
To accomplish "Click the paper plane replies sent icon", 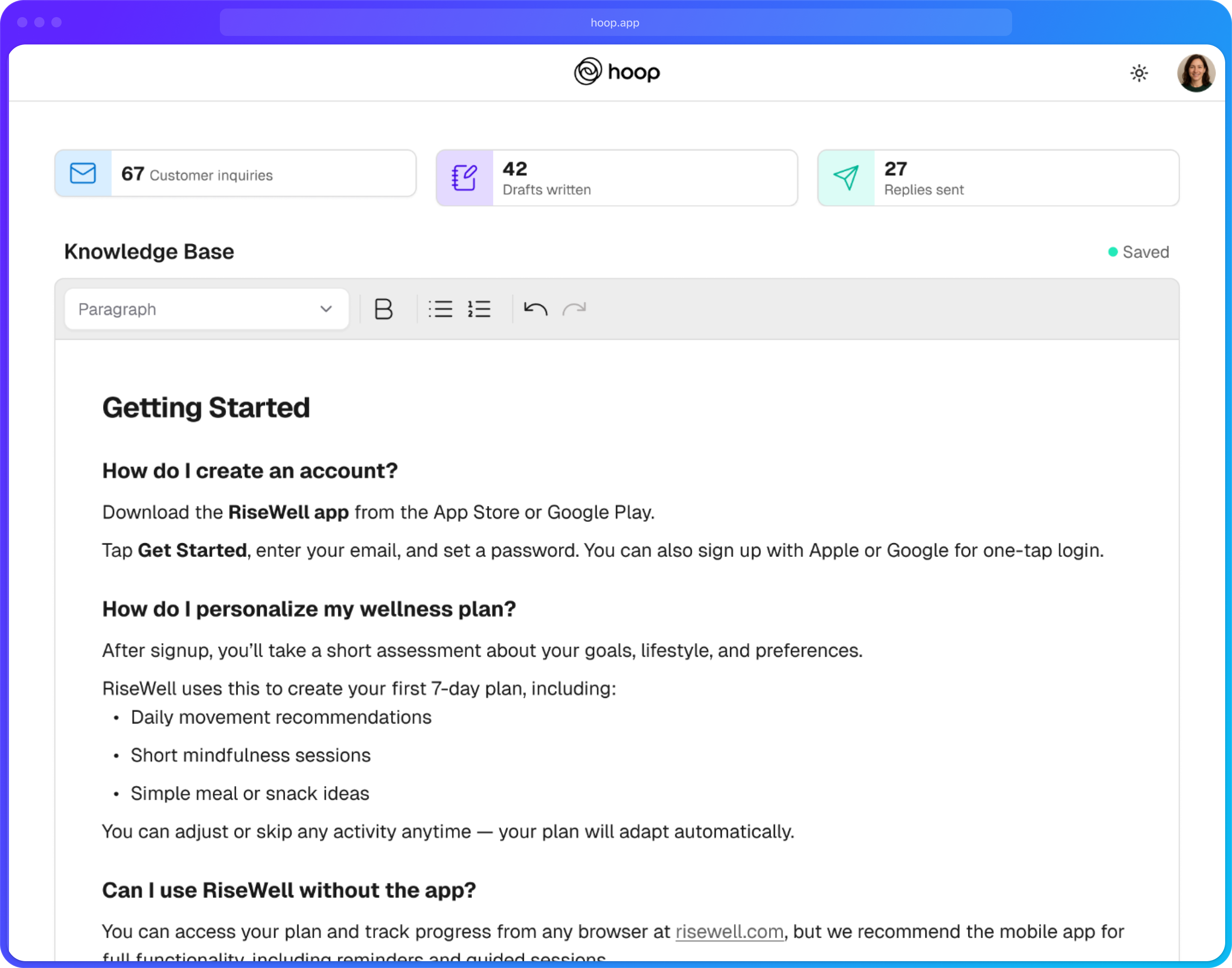I will pos(846,178).
